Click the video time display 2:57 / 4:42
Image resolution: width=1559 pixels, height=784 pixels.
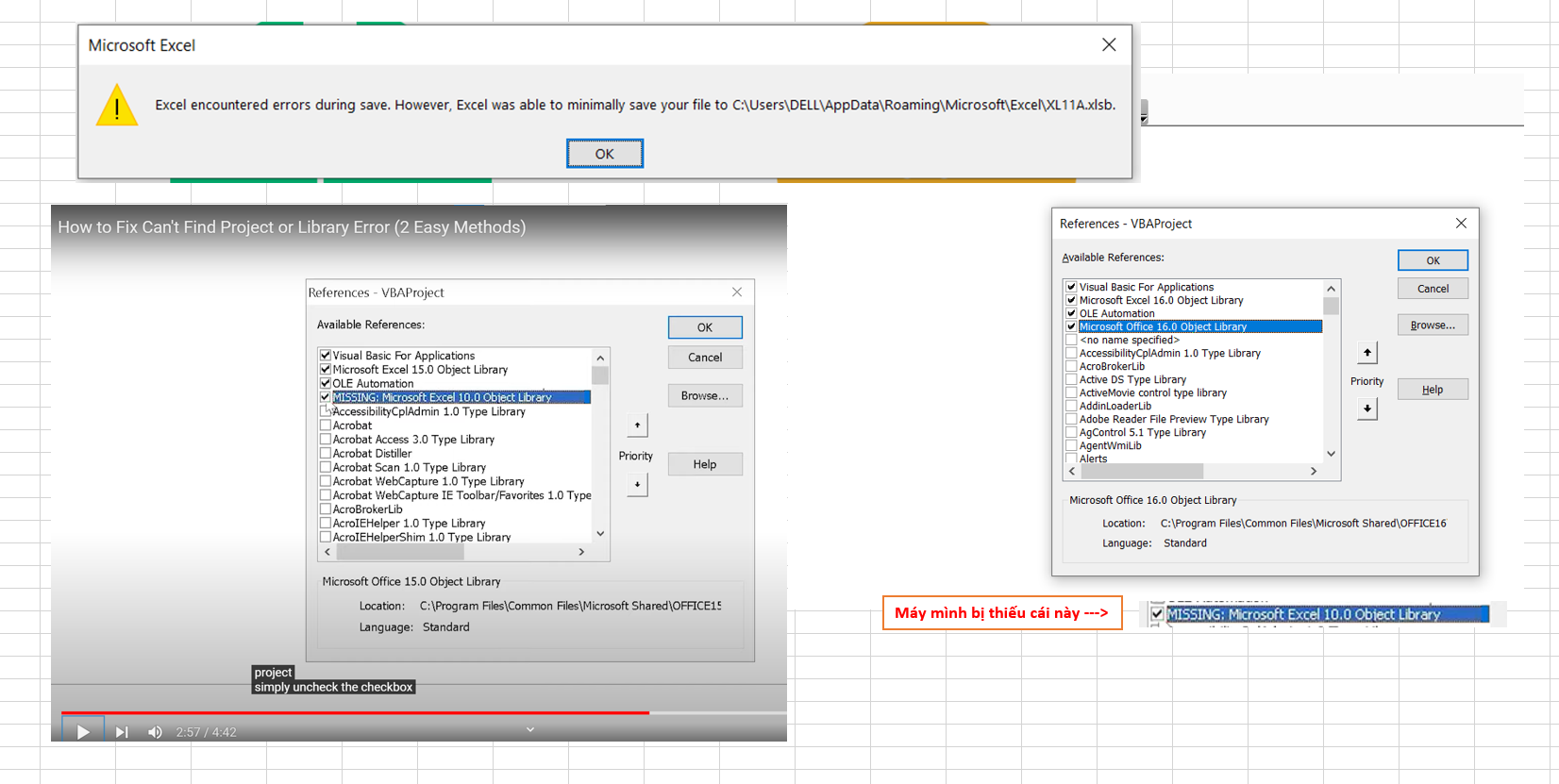coord(206,732)
